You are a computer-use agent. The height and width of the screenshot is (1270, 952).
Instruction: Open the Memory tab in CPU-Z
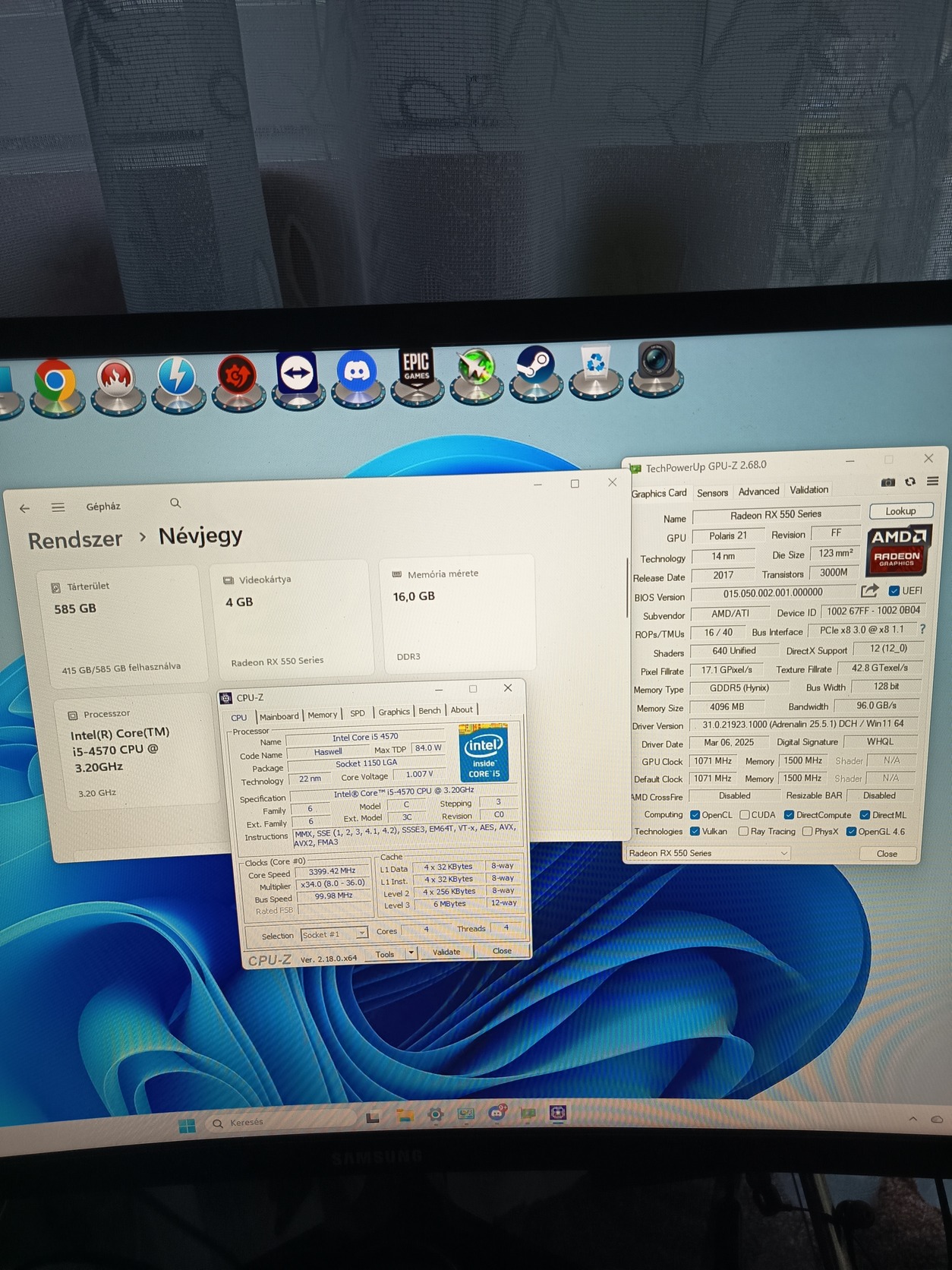pos(322,715)
